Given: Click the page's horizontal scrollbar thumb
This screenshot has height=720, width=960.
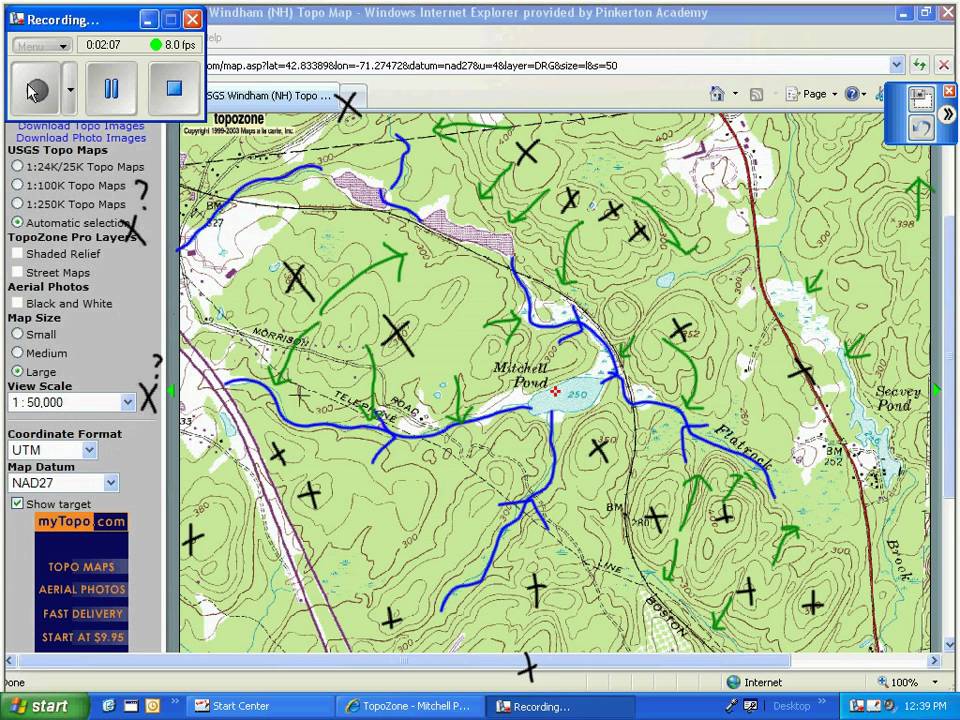Looking at the screenshot, I should [404, 661].
